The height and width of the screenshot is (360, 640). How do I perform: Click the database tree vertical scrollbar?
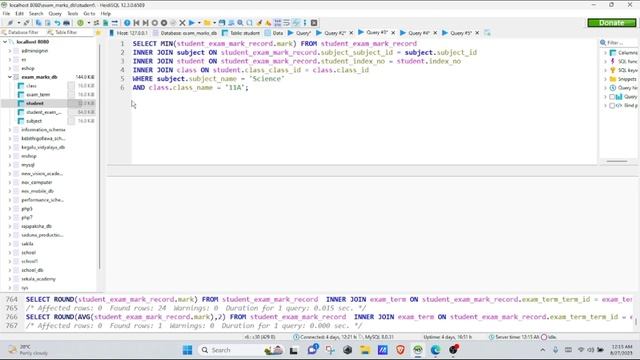point(100,155)
